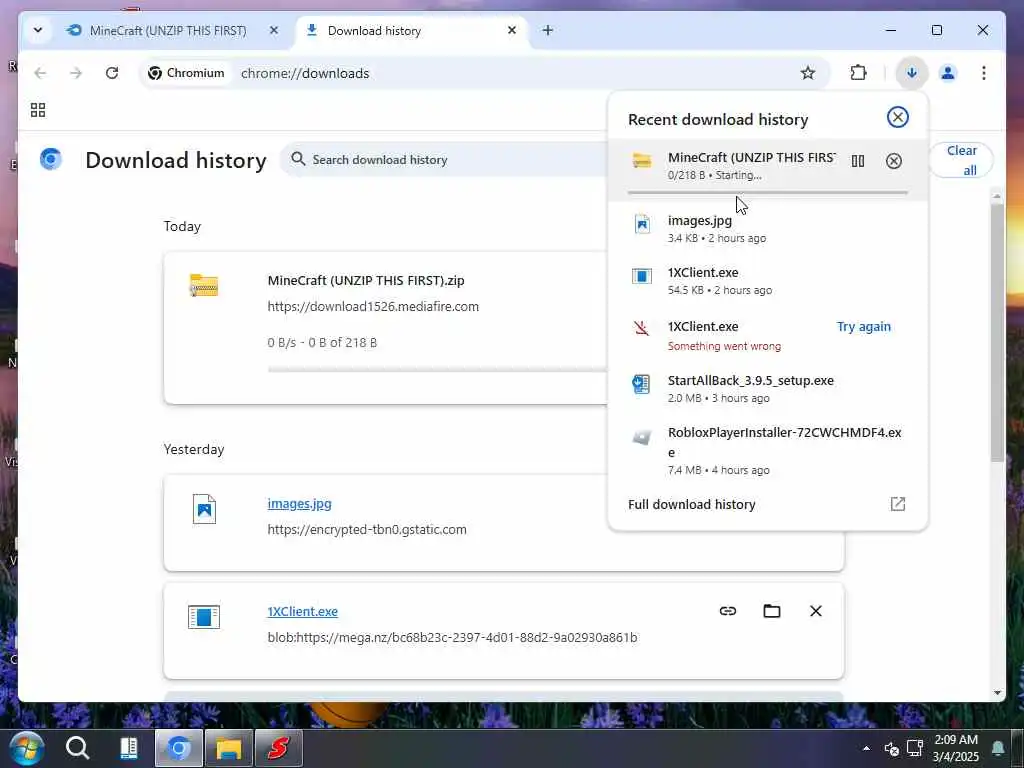This screenshot has width=1024, height=768.
Task: Click the images.jpg icon in popup
Action: (642, 224)
